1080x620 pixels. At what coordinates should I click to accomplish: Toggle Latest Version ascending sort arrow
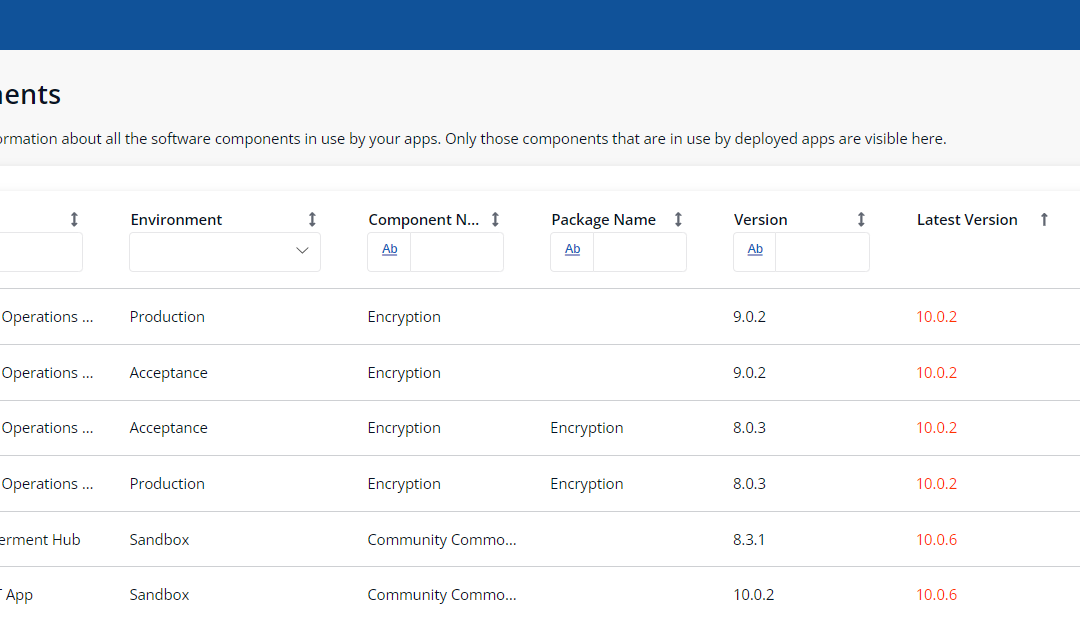(x=1044, y=220)
